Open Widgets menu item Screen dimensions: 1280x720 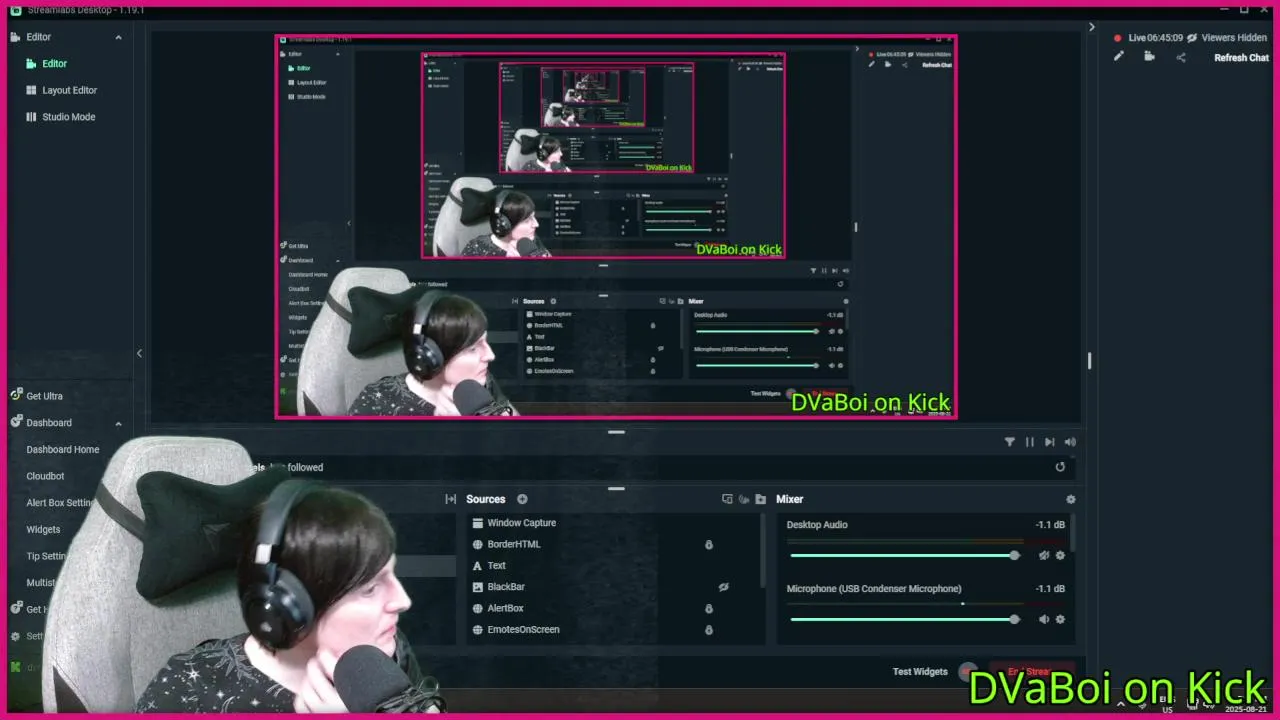(43, 530)
